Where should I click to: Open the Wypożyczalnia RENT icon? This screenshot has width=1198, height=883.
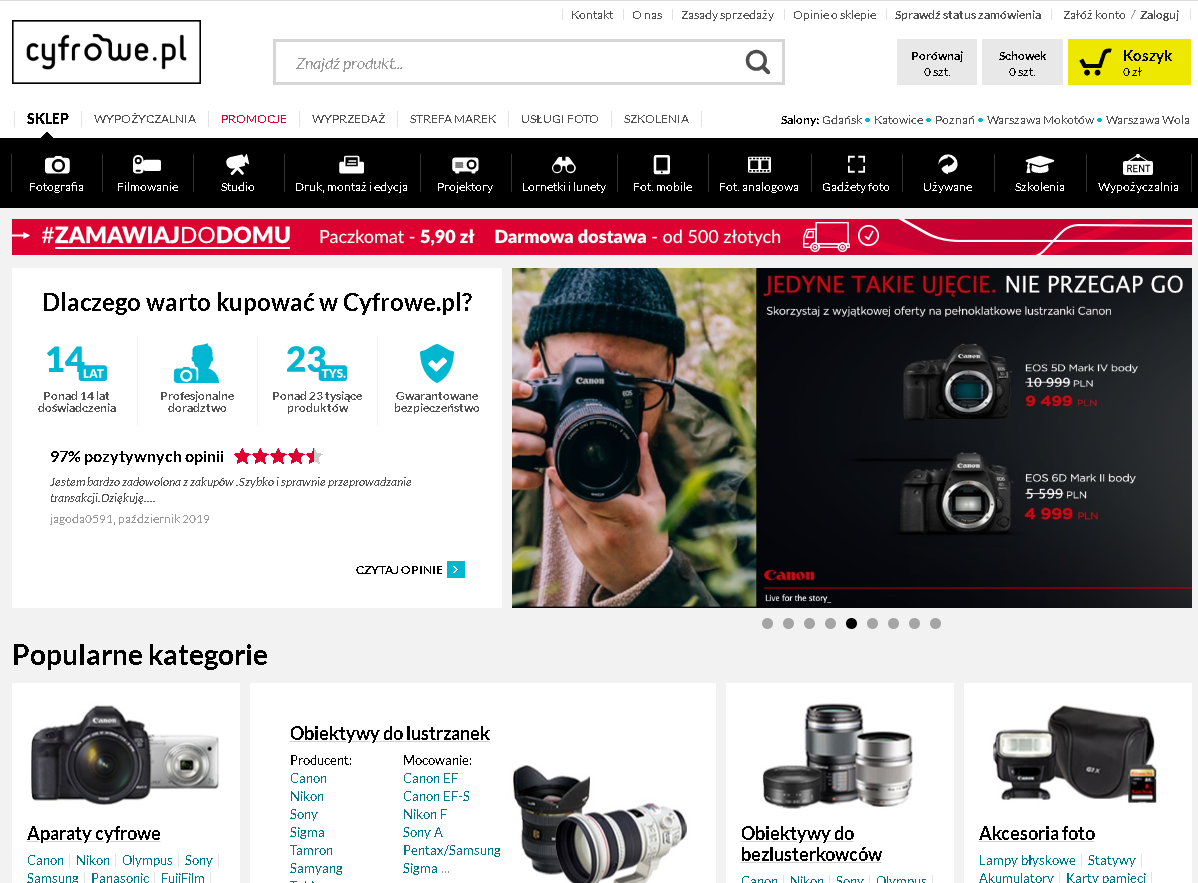coord(1138,164)
